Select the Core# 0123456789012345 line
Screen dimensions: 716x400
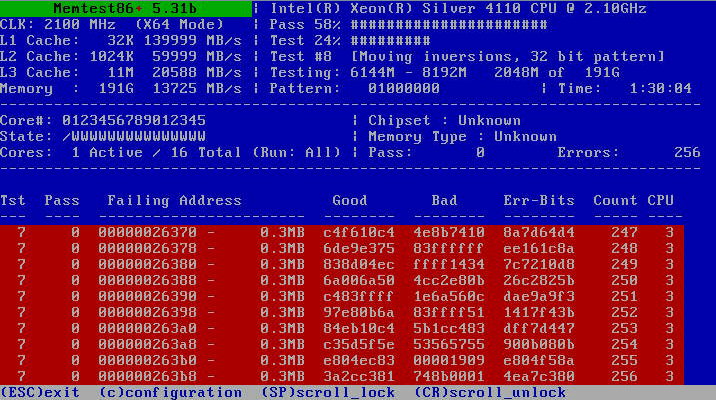coord(103,120)
